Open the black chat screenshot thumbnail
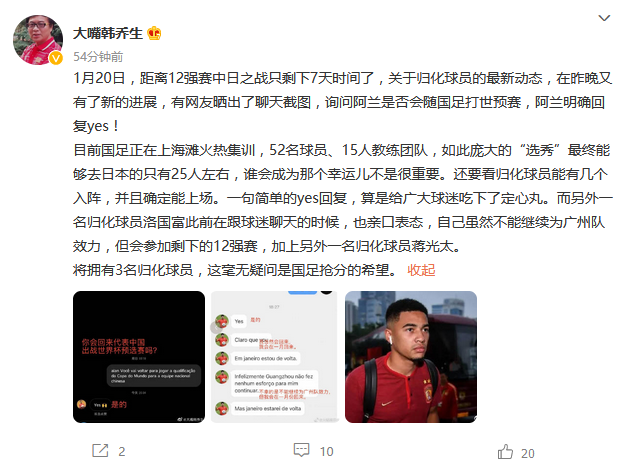 click(x=139, y=357)
